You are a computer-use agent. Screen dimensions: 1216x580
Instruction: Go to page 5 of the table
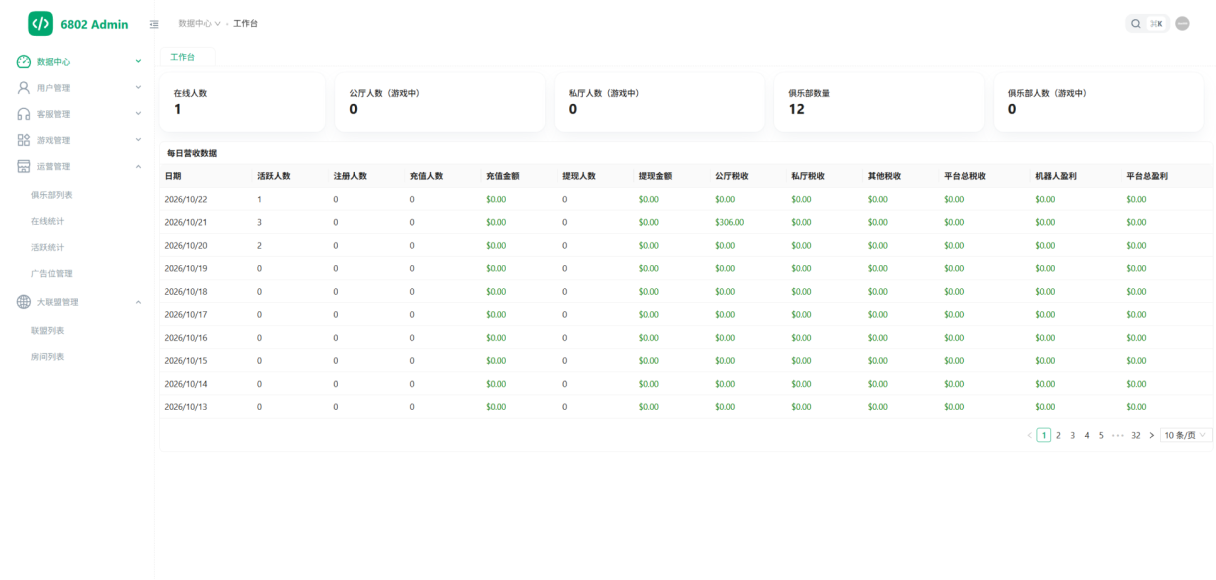click(x=1101, y=436)
